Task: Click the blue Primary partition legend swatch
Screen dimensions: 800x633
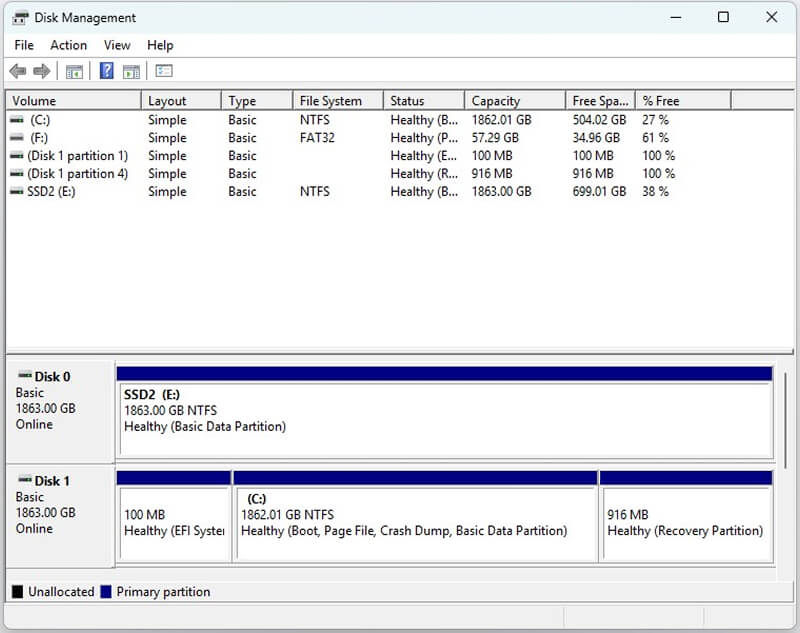Action: tap(106, 592)
